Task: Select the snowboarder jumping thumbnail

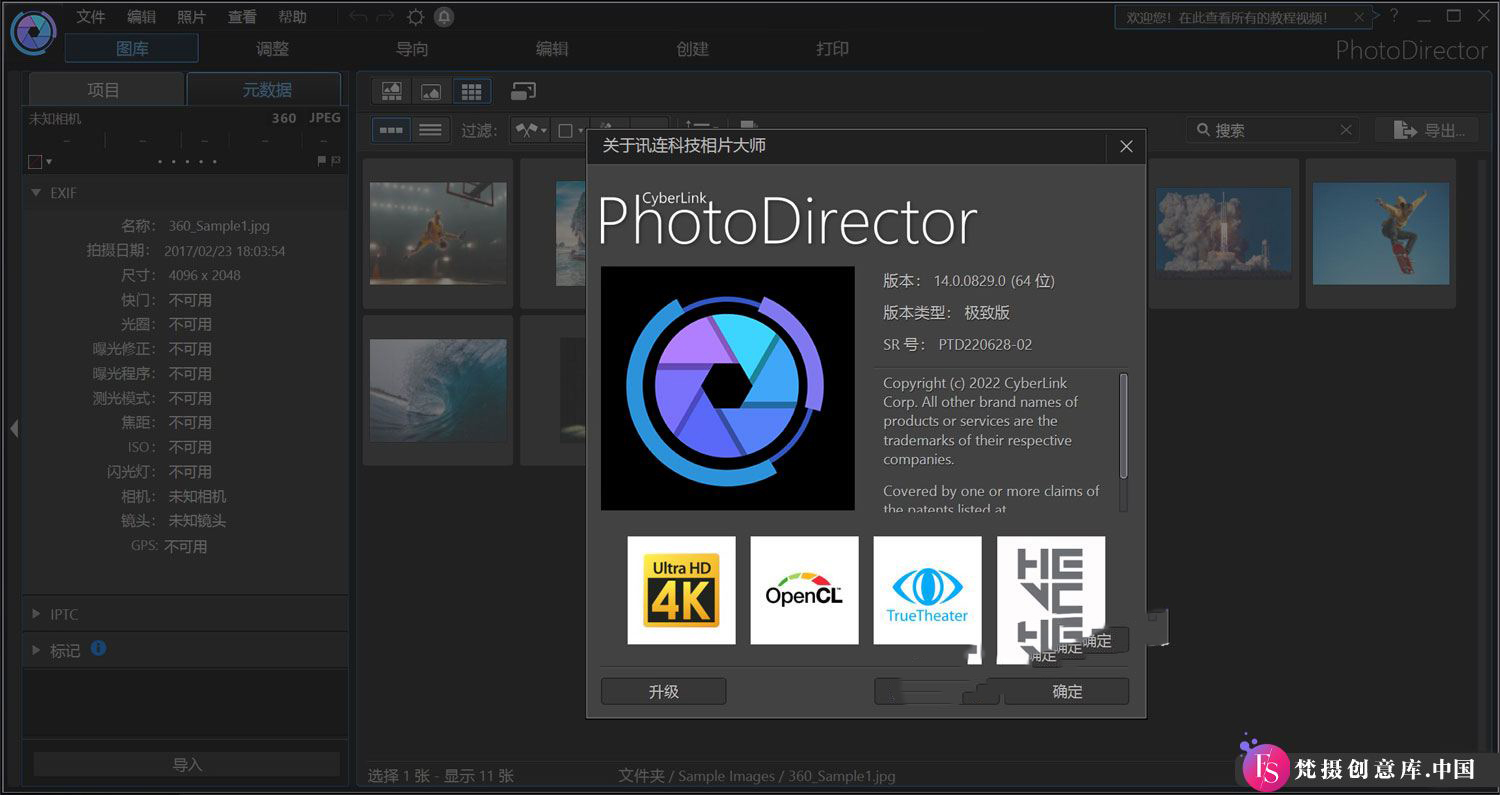Action: [x=1381, y=233]
